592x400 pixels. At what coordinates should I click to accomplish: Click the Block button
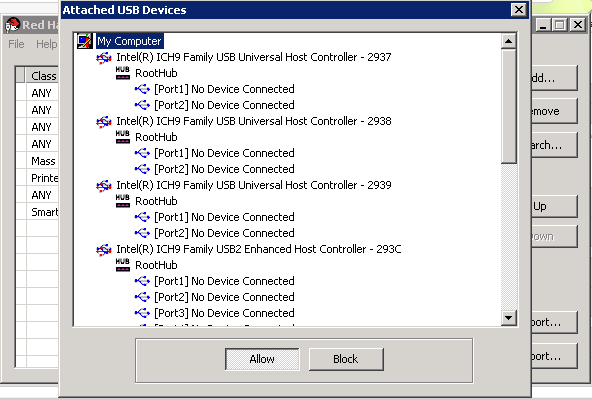tap(346, 359)
